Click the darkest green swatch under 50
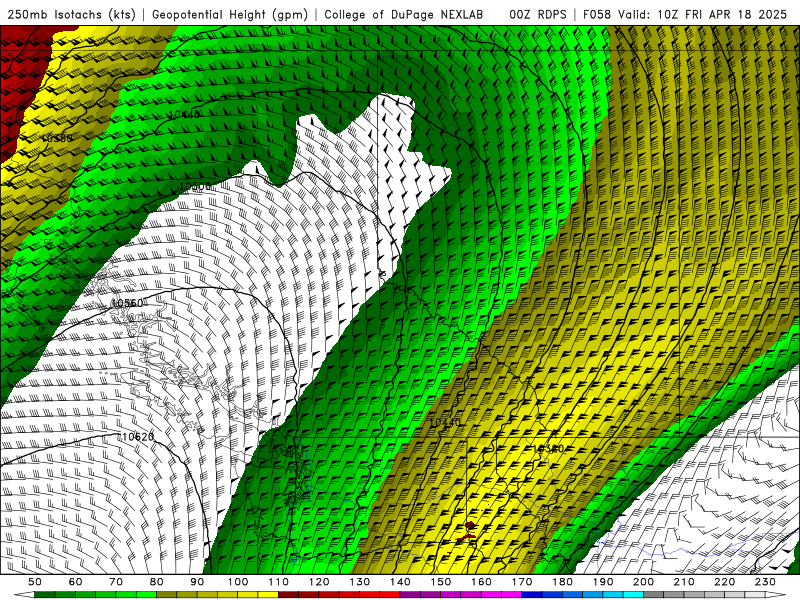This screenshot has width=800, height=600. [x=45, y=595]
